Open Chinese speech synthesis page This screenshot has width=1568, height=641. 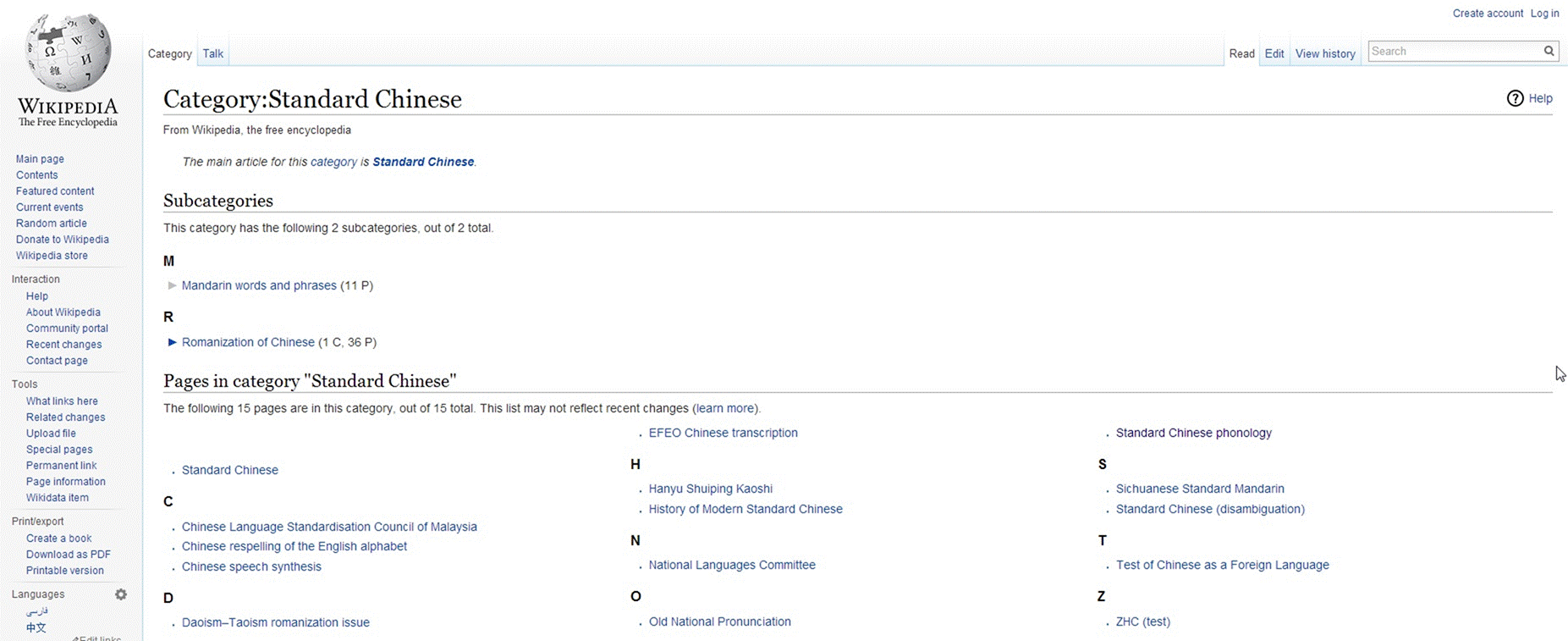(x=251, y=566)
